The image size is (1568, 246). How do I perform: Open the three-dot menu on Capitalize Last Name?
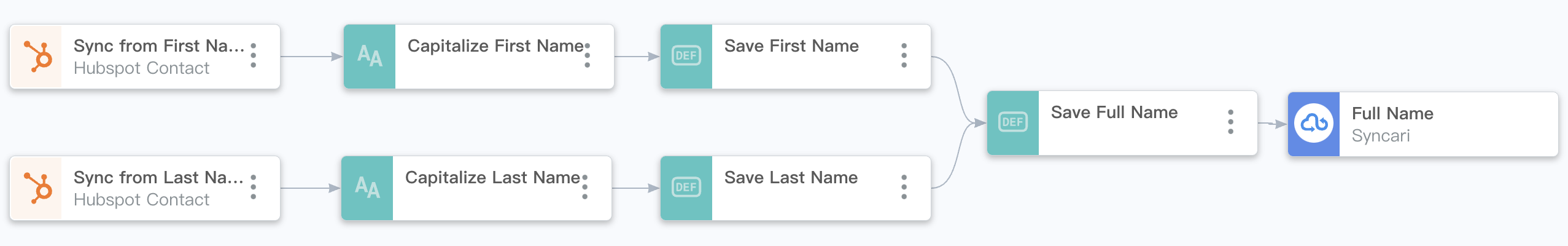pyautogui.click(x=585, y=187)
